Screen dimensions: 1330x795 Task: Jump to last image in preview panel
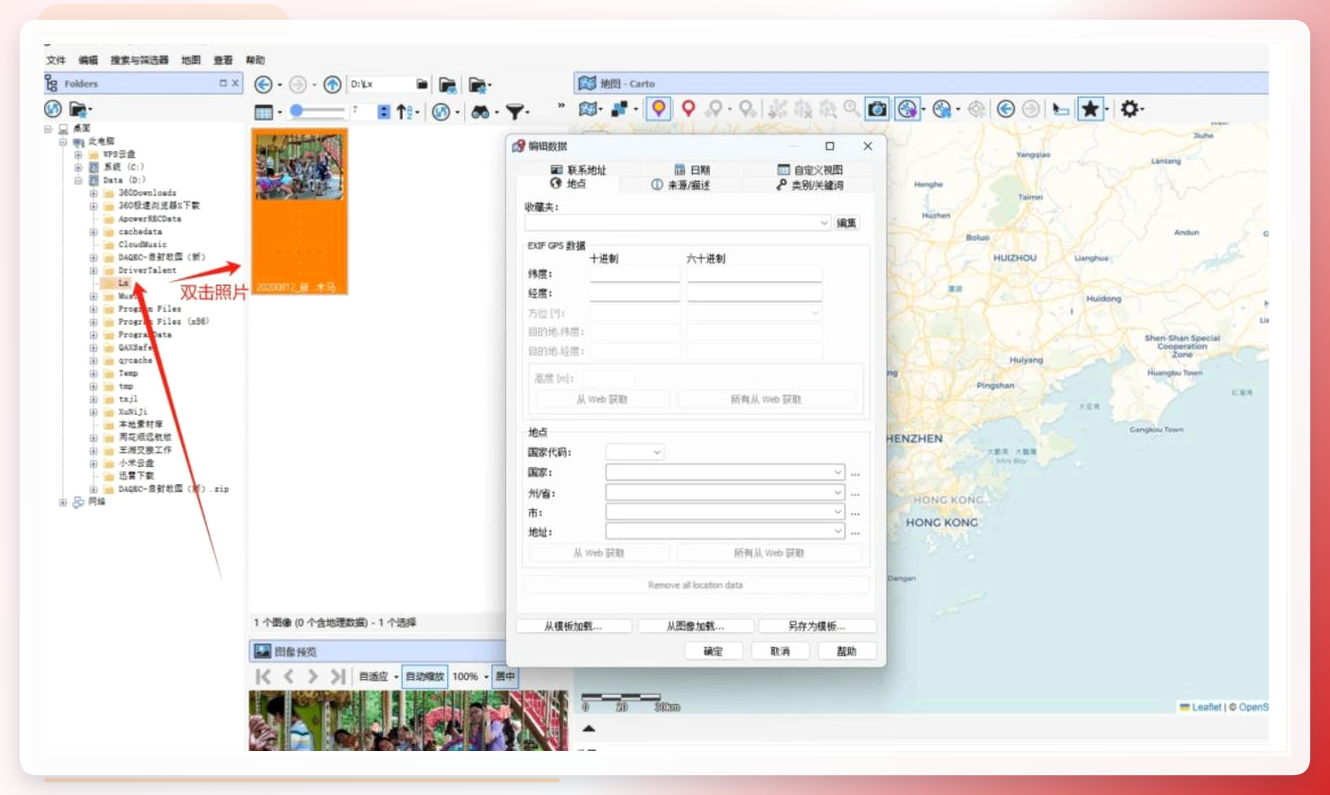click(338, 677)
